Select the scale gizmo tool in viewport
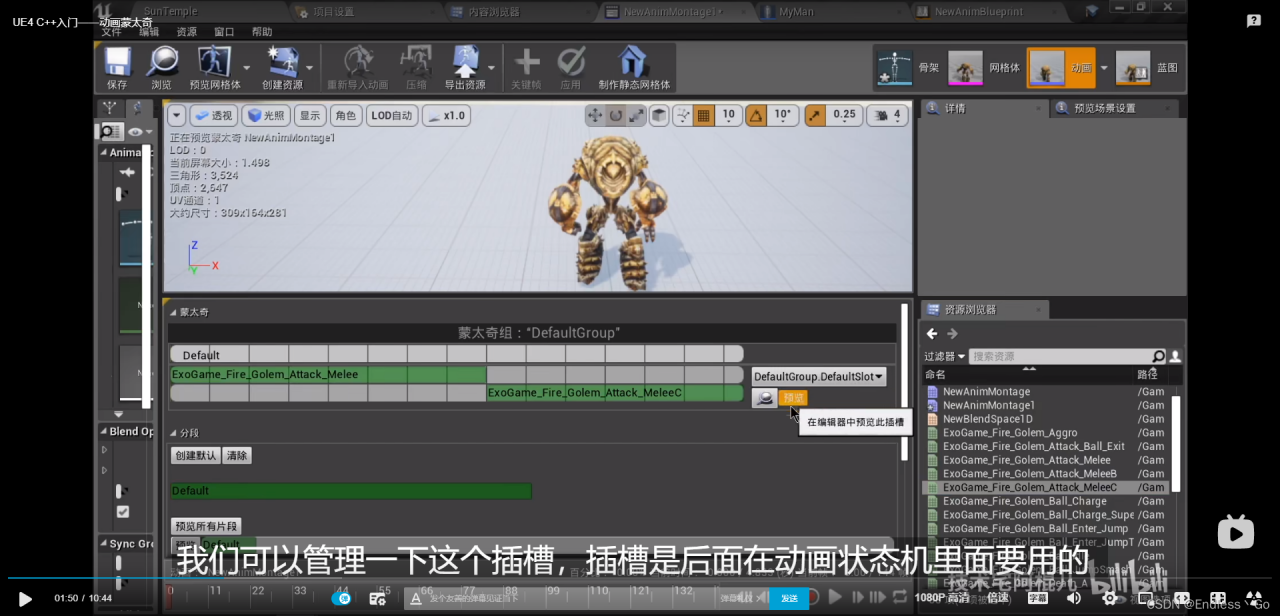The width and height of the screenshot is (1280, 616). tap(637, 116)
